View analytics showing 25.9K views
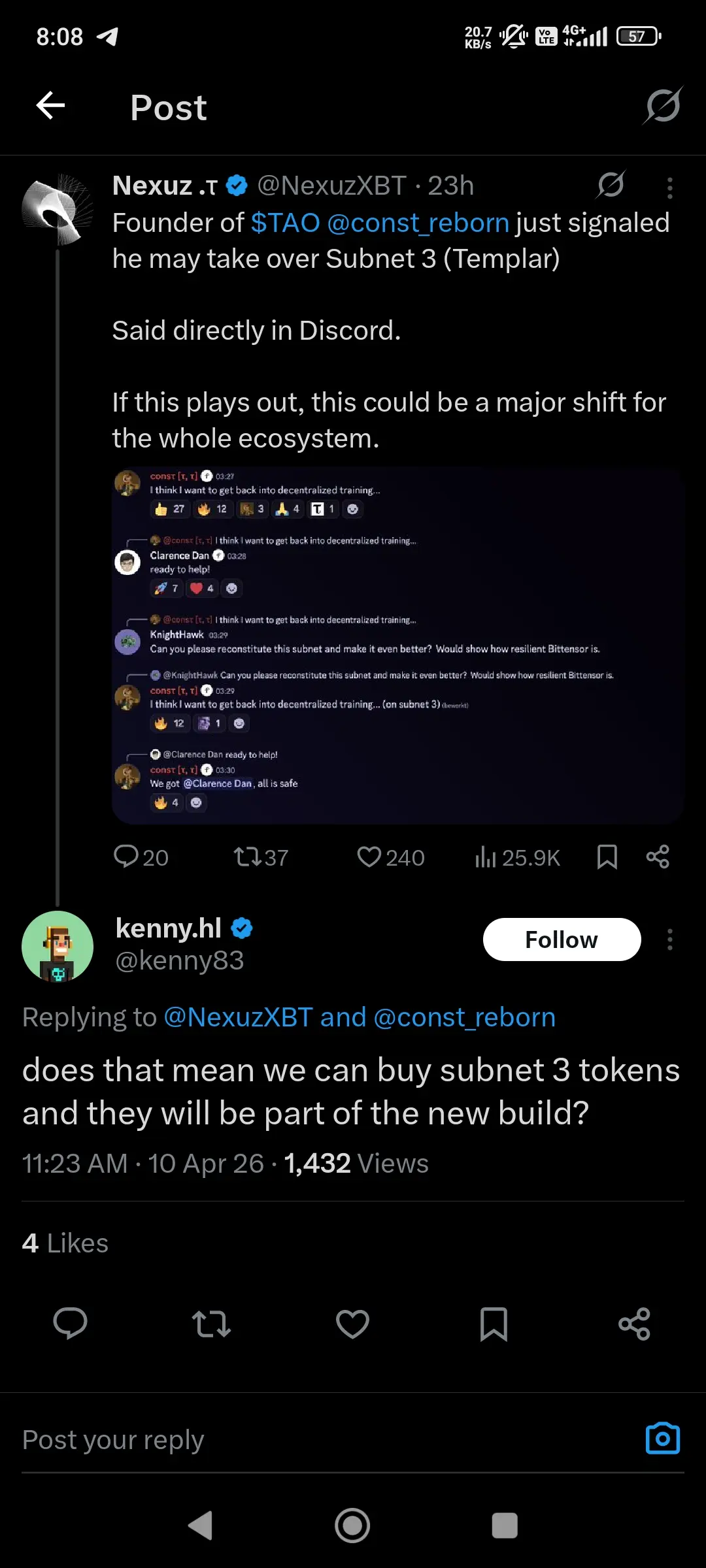Screen dimensions: 706x1568 click(x=517, y=857)
